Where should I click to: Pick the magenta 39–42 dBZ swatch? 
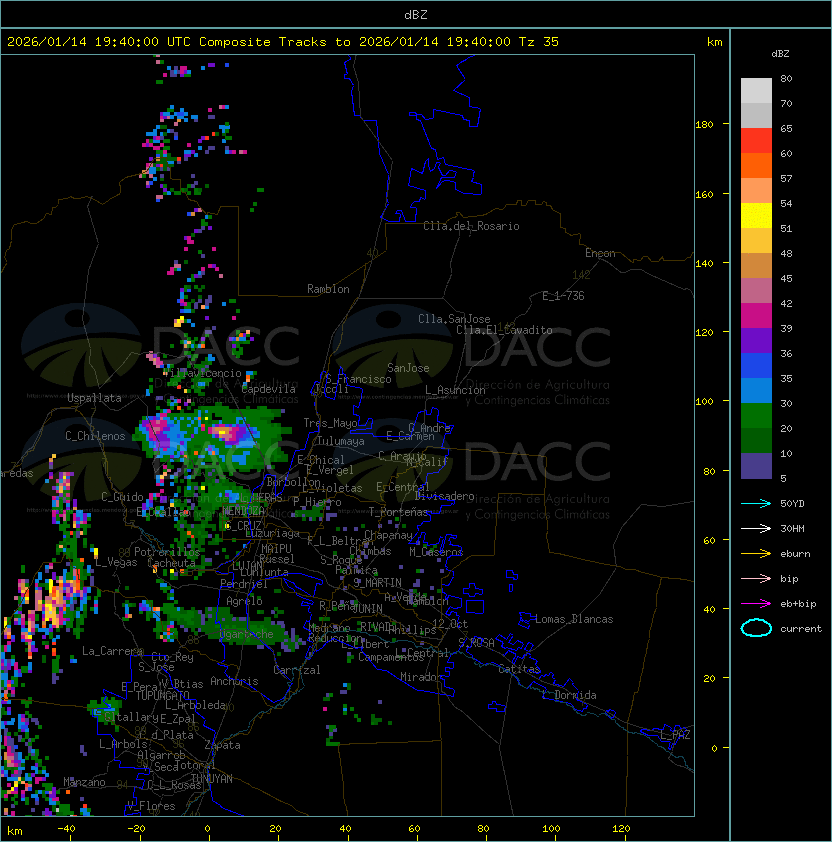pos(756,316)
